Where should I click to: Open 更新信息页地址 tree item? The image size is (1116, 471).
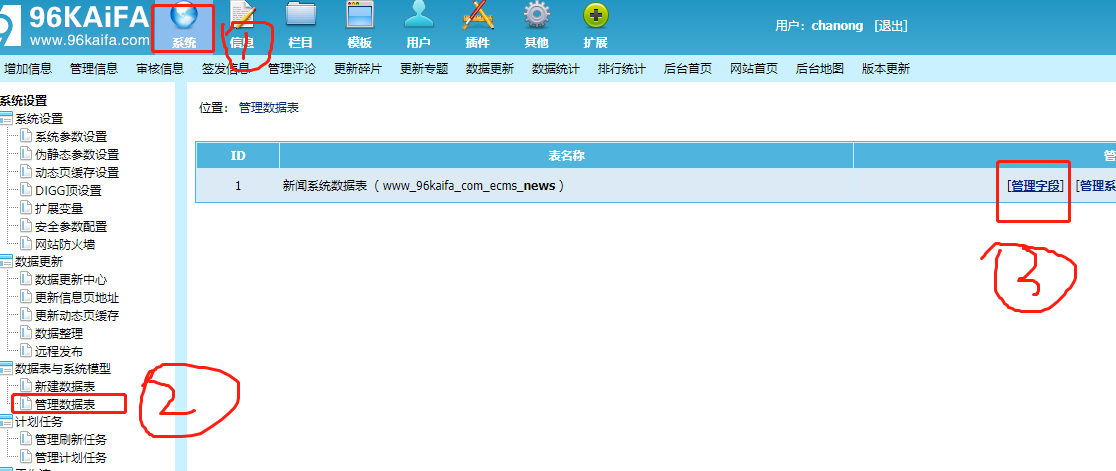click(x=77, y=297)
